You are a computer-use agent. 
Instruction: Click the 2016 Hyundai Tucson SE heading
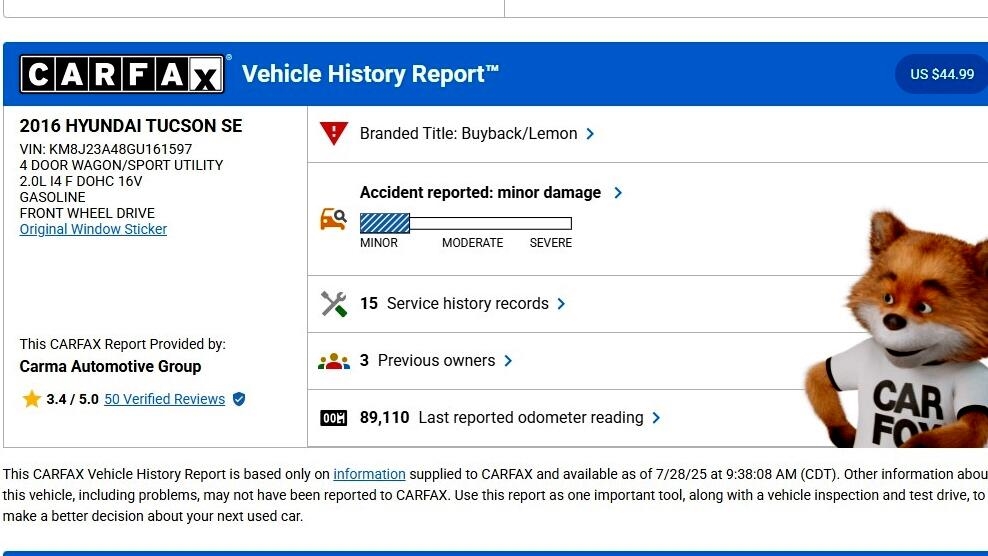click(x=131, y=126)
